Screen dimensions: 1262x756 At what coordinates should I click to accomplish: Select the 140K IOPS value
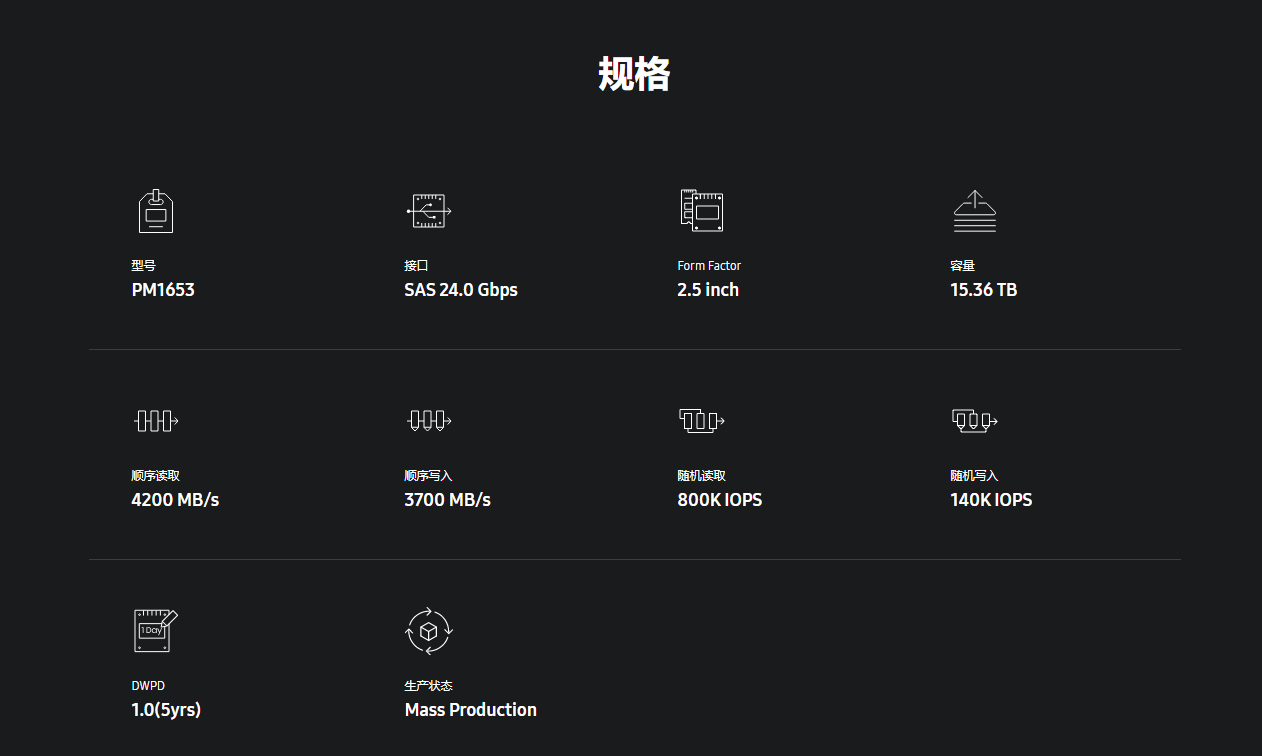click(x=991, y=500)
